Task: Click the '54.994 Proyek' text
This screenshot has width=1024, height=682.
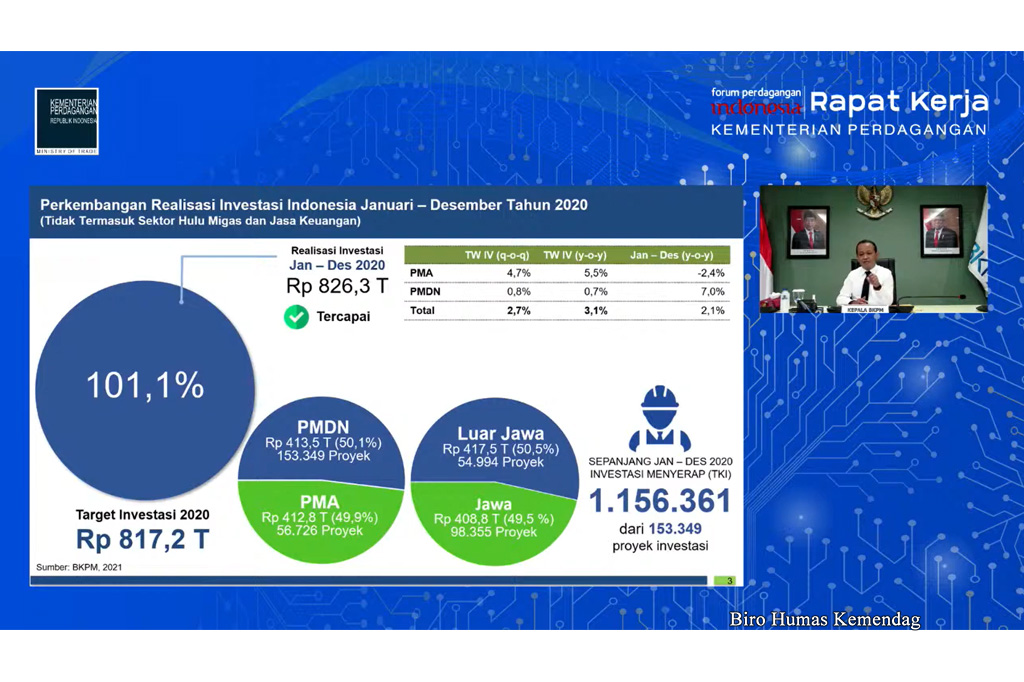Action: pyautogui.click(x=501, y=463)
